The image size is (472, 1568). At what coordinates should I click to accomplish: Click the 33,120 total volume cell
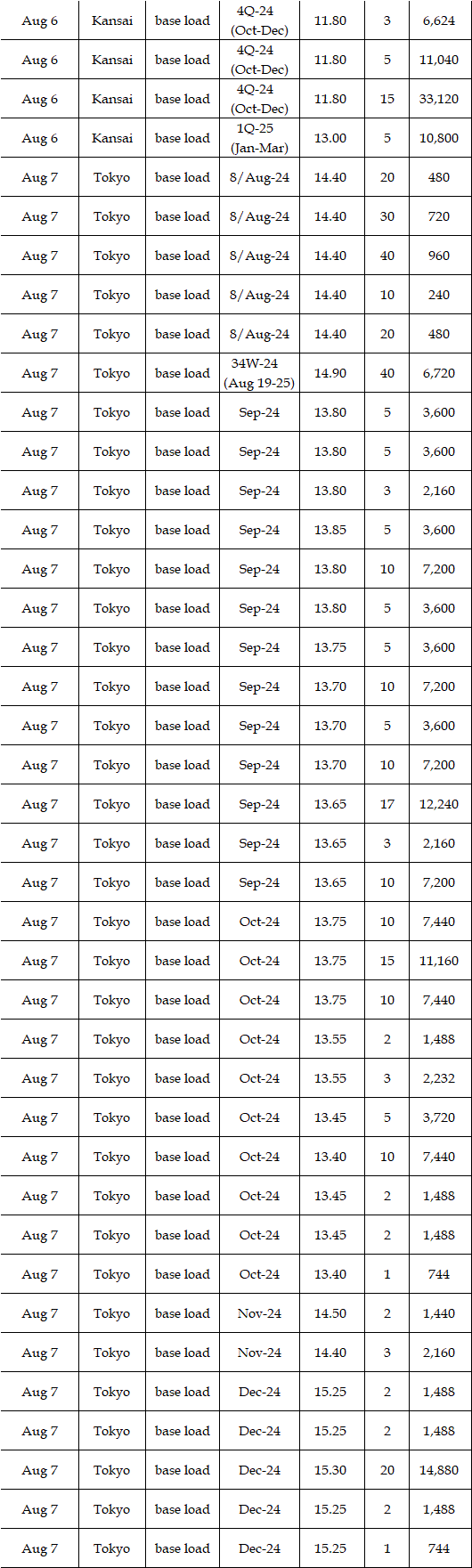[440, 99]
